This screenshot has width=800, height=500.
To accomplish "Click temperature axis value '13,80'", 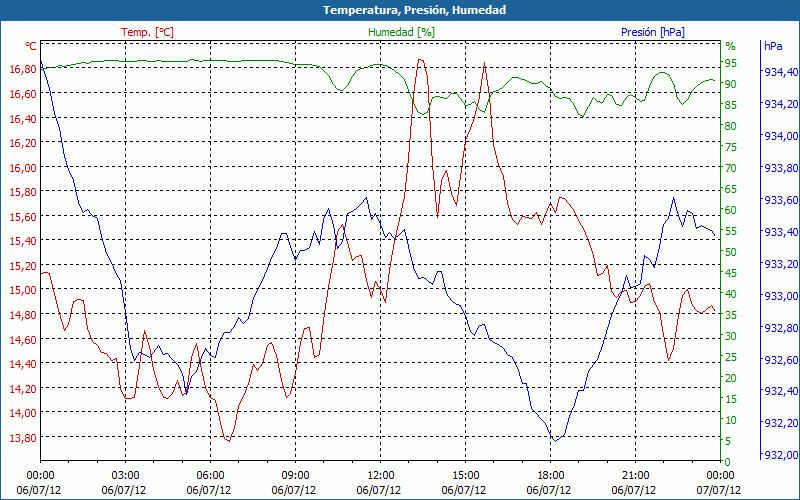I will point(23,438).
